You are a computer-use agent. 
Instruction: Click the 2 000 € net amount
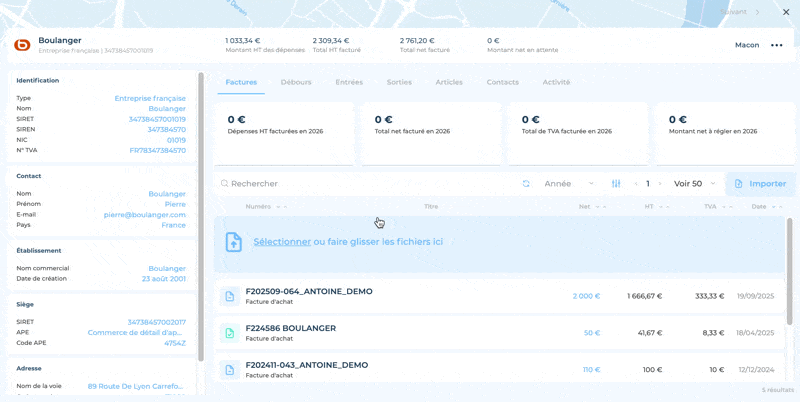(x=586, y=296)
